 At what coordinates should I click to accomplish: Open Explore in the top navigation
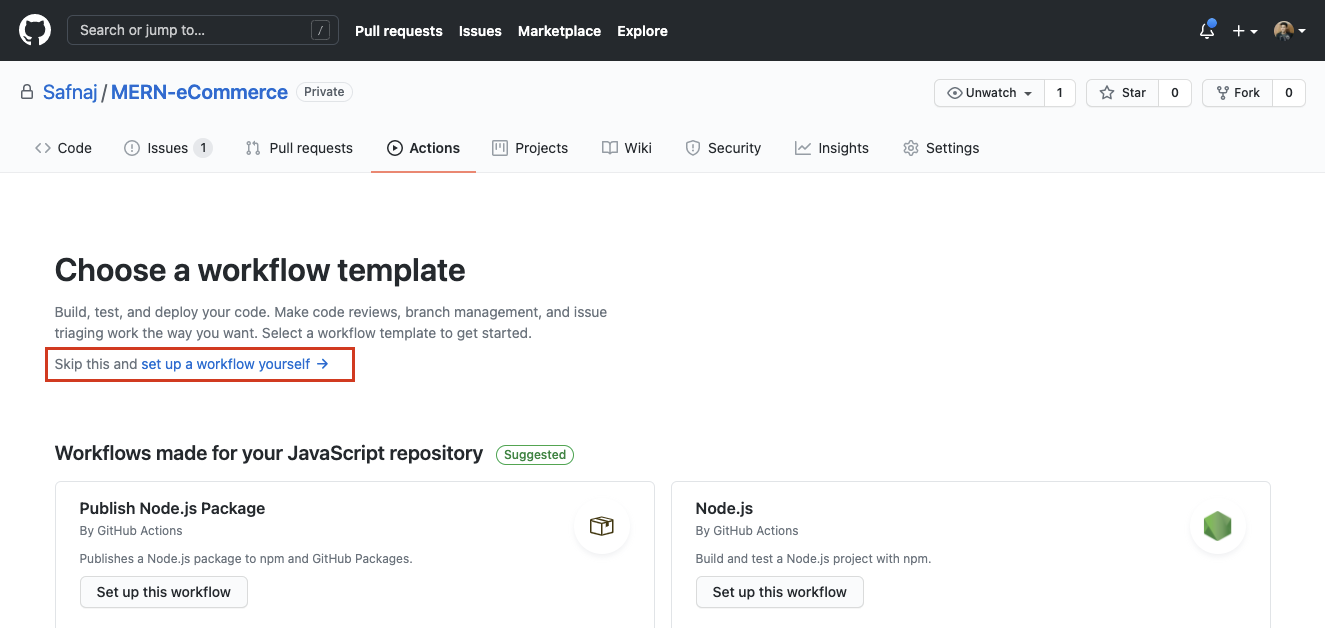(642, 31)
